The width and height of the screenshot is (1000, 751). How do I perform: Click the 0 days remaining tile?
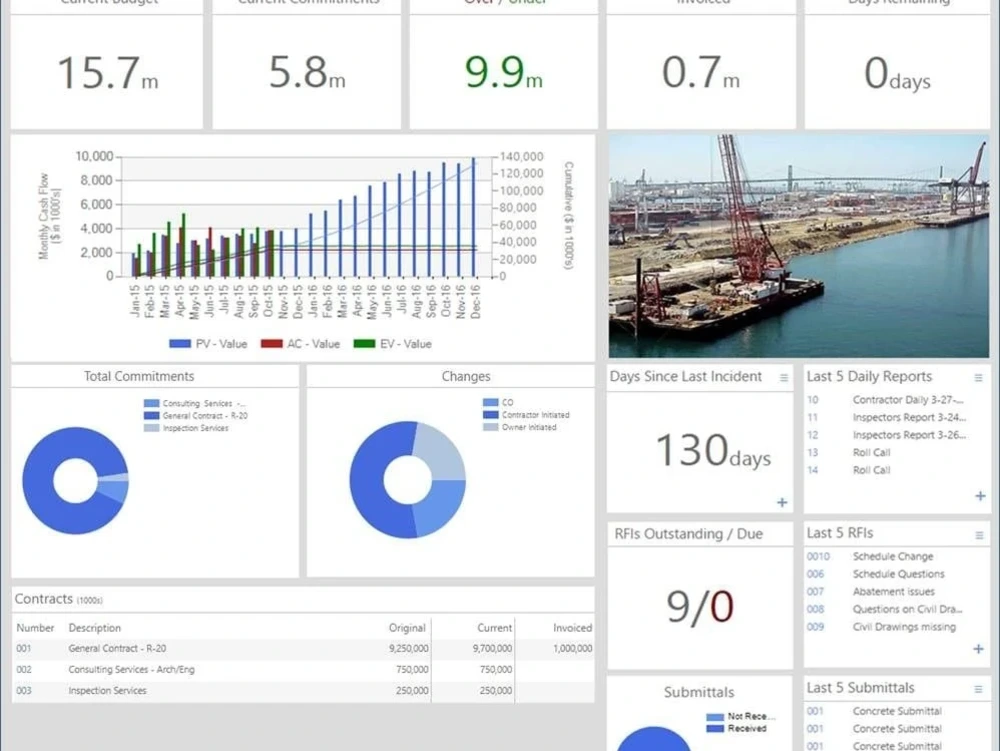897,73
